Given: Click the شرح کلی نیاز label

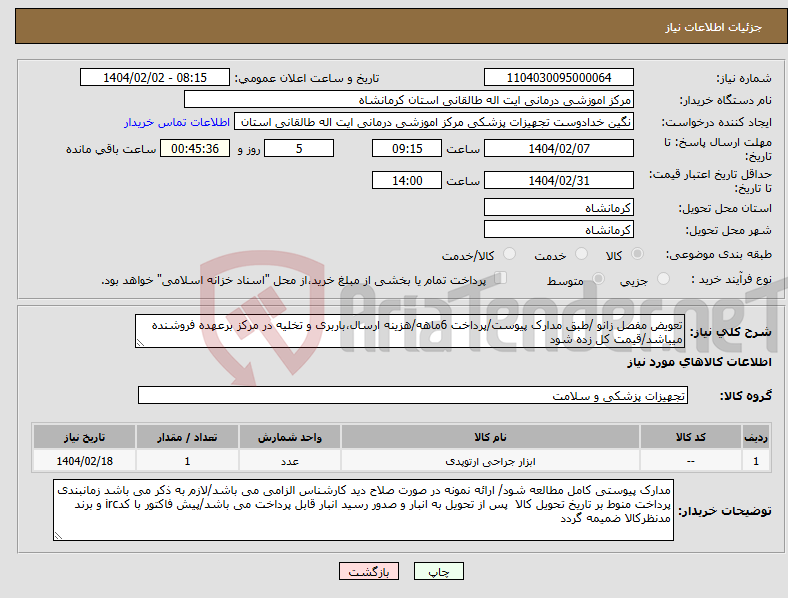Looking at the screenshot, I should 730,332.
